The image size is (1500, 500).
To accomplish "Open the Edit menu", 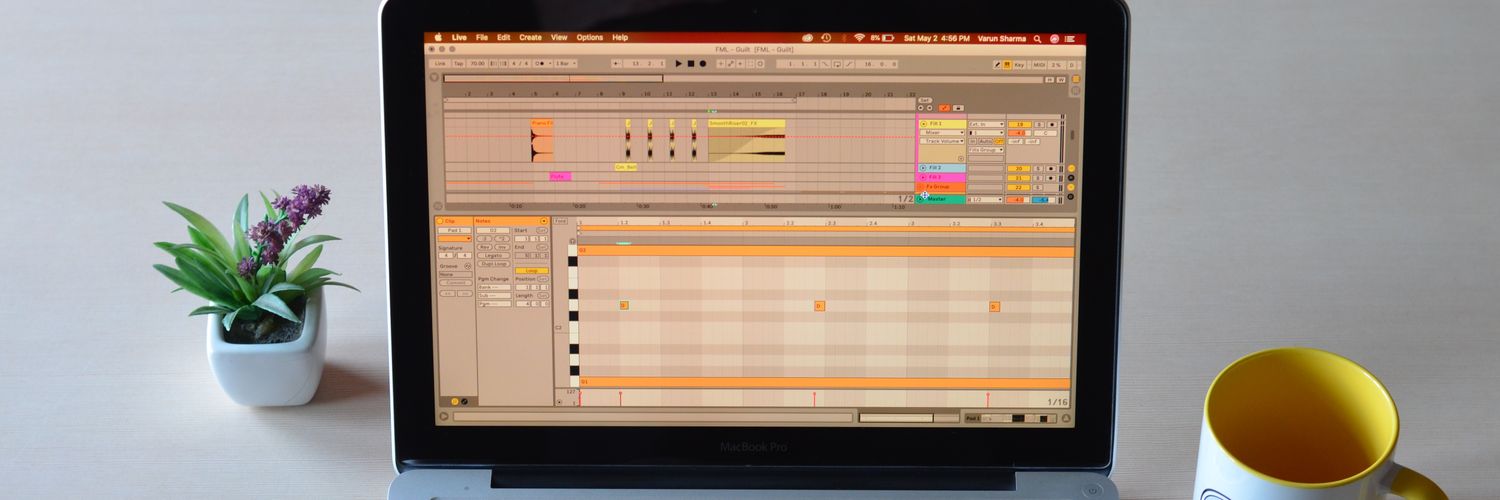I will [504, 37].
